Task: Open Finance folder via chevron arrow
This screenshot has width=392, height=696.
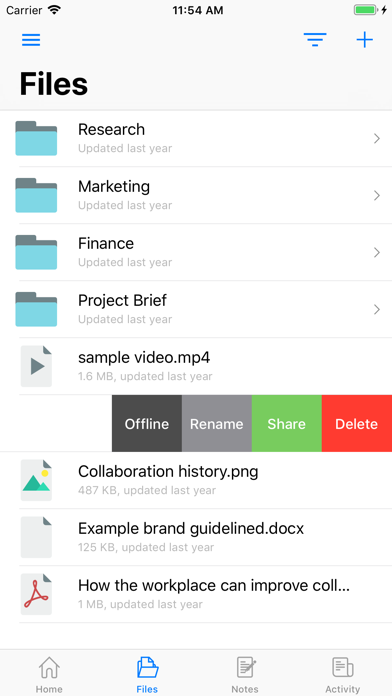Action: point(377,253)
